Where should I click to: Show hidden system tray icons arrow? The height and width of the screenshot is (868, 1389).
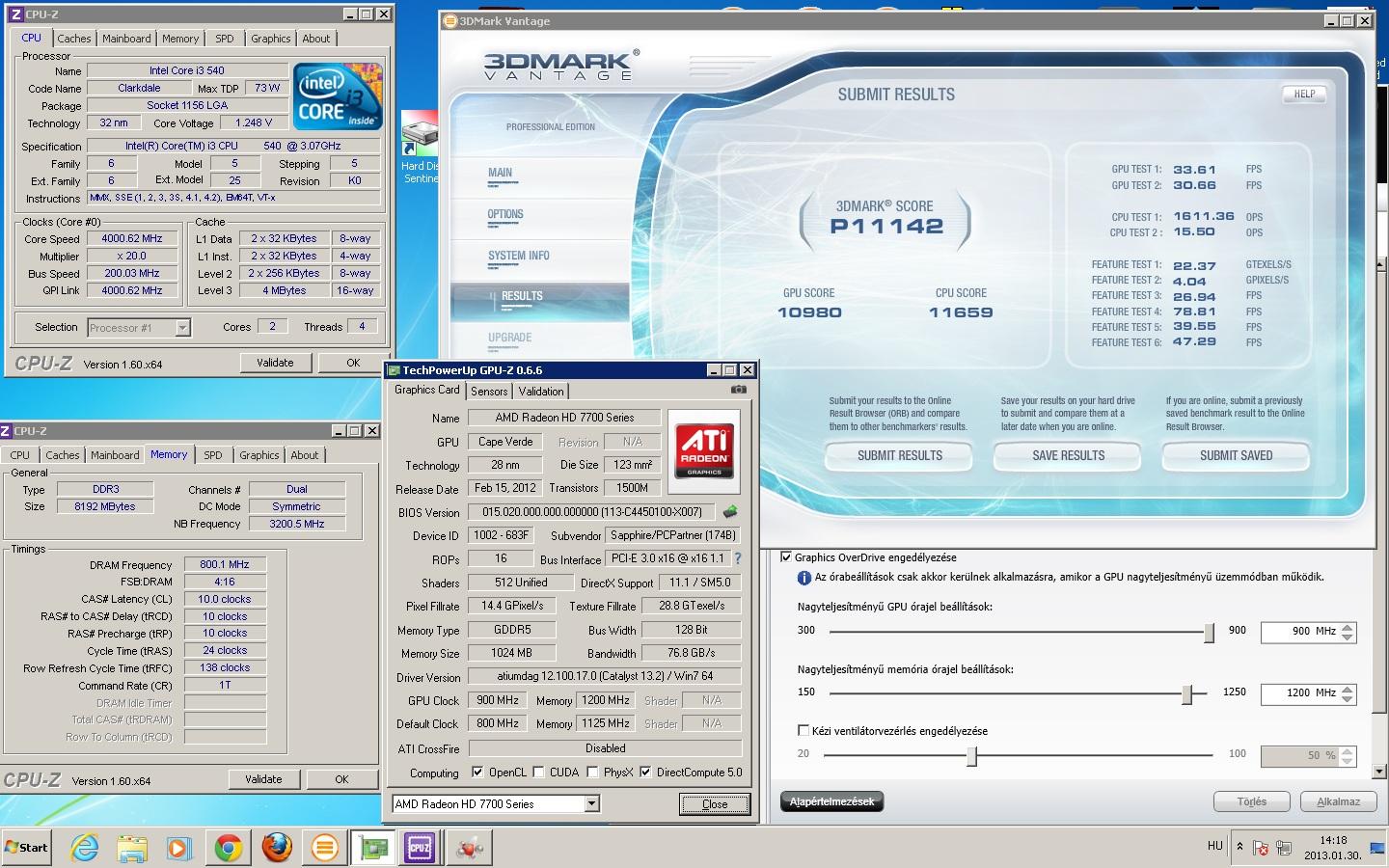(1239, 847)
